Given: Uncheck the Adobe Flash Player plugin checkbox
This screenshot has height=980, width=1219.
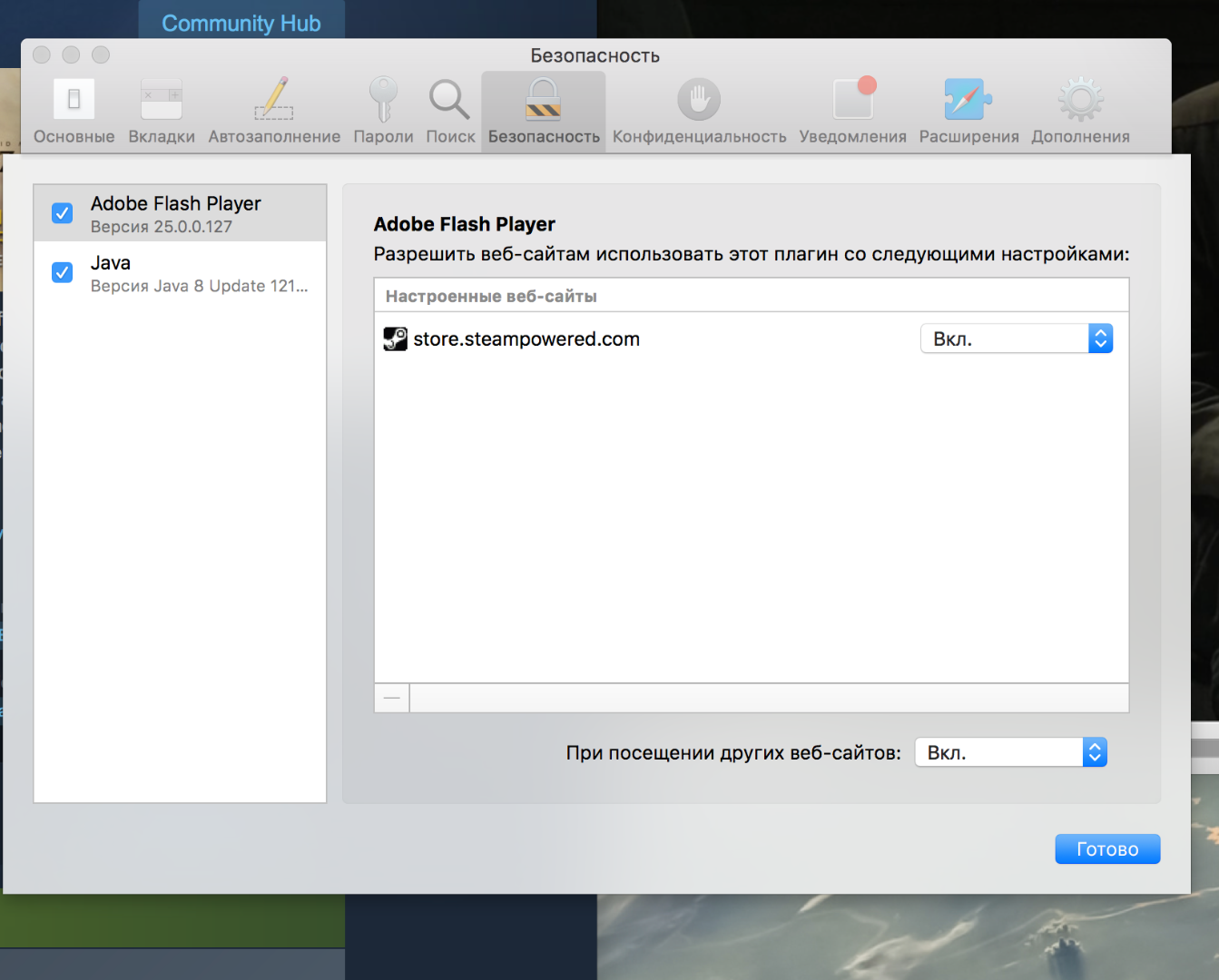Looking at the screenshot, I should [x=63, y=213].
